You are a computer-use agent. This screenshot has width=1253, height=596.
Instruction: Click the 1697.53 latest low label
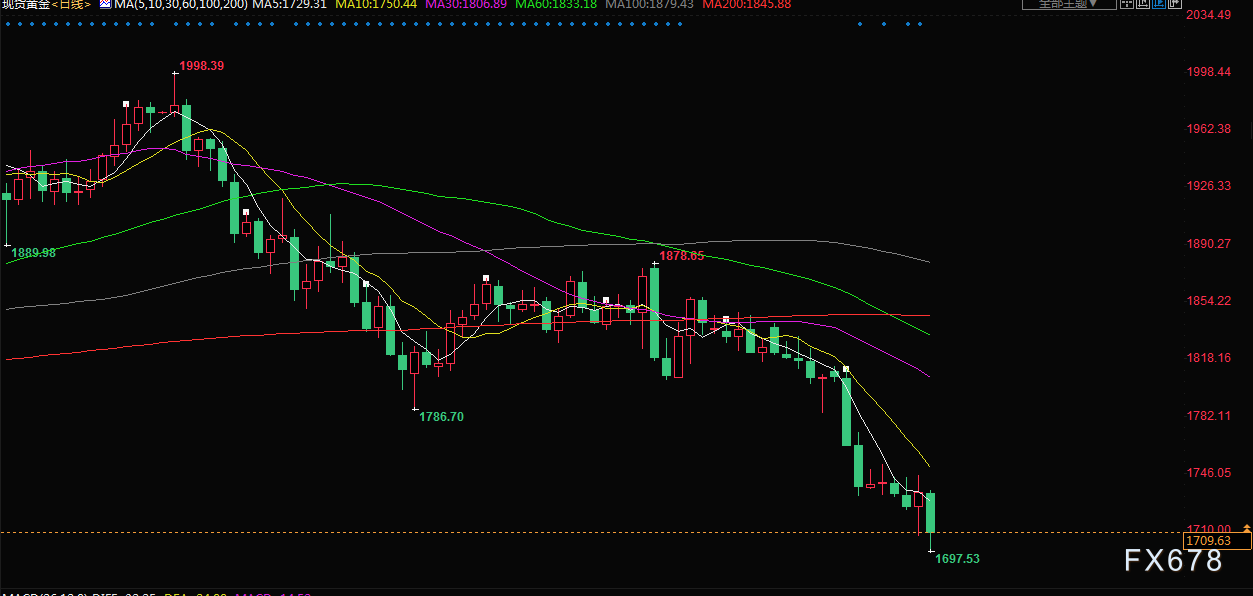(957, 559)
